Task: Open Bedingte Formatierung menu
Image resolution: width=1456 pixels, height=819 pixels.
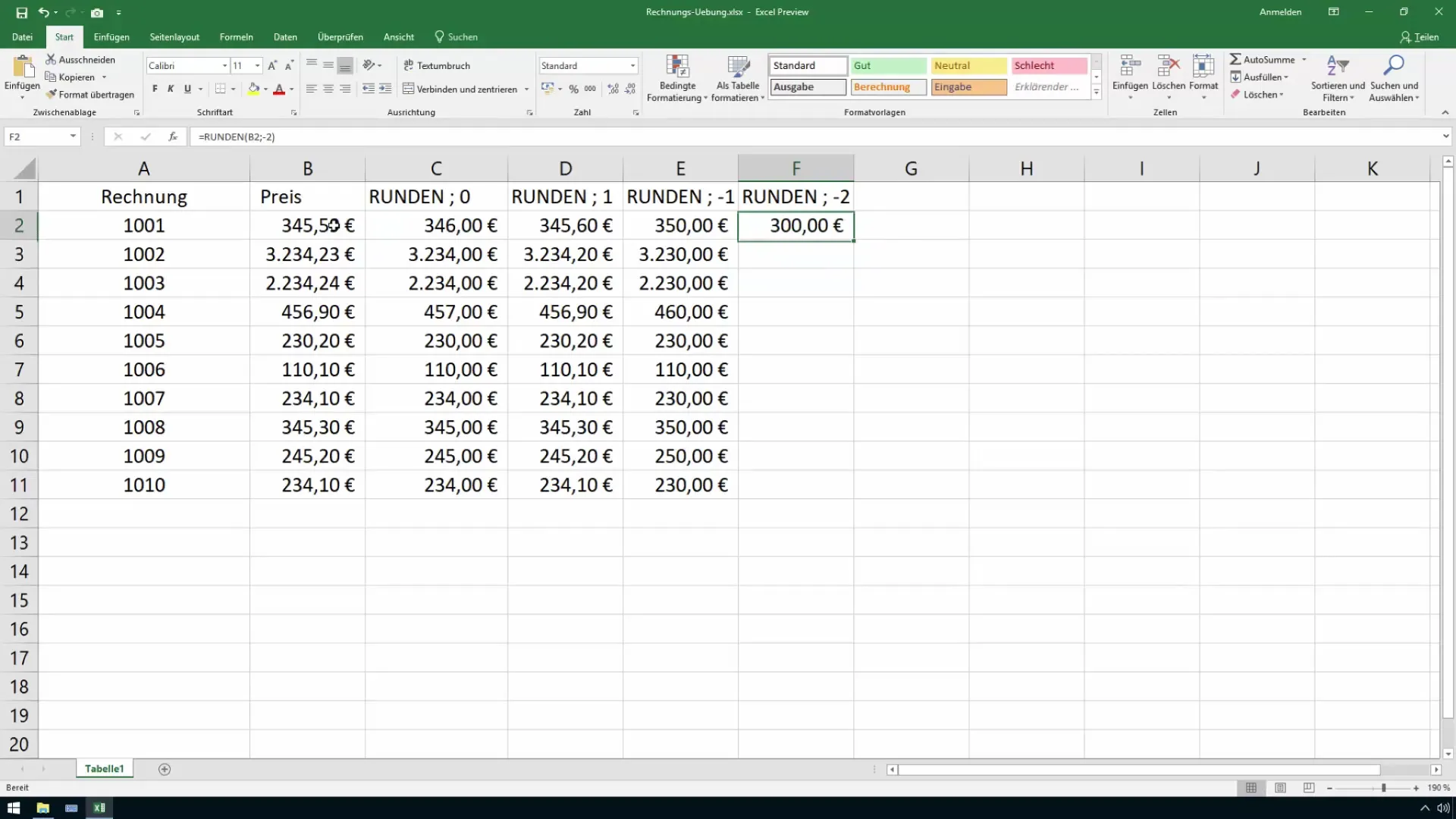Action: (676, 78)
